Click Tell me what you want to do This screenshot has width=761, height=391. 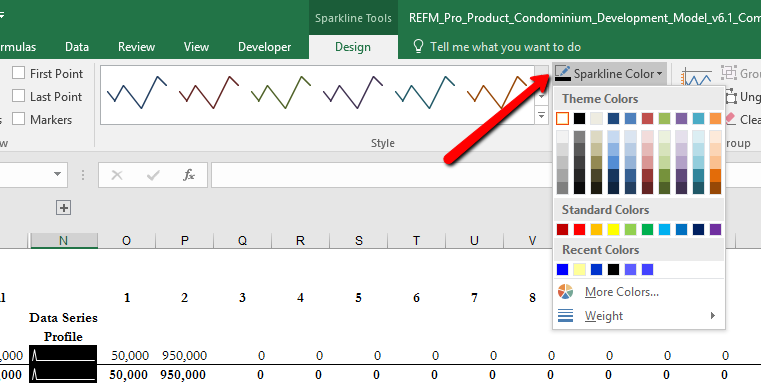(505, 47)
